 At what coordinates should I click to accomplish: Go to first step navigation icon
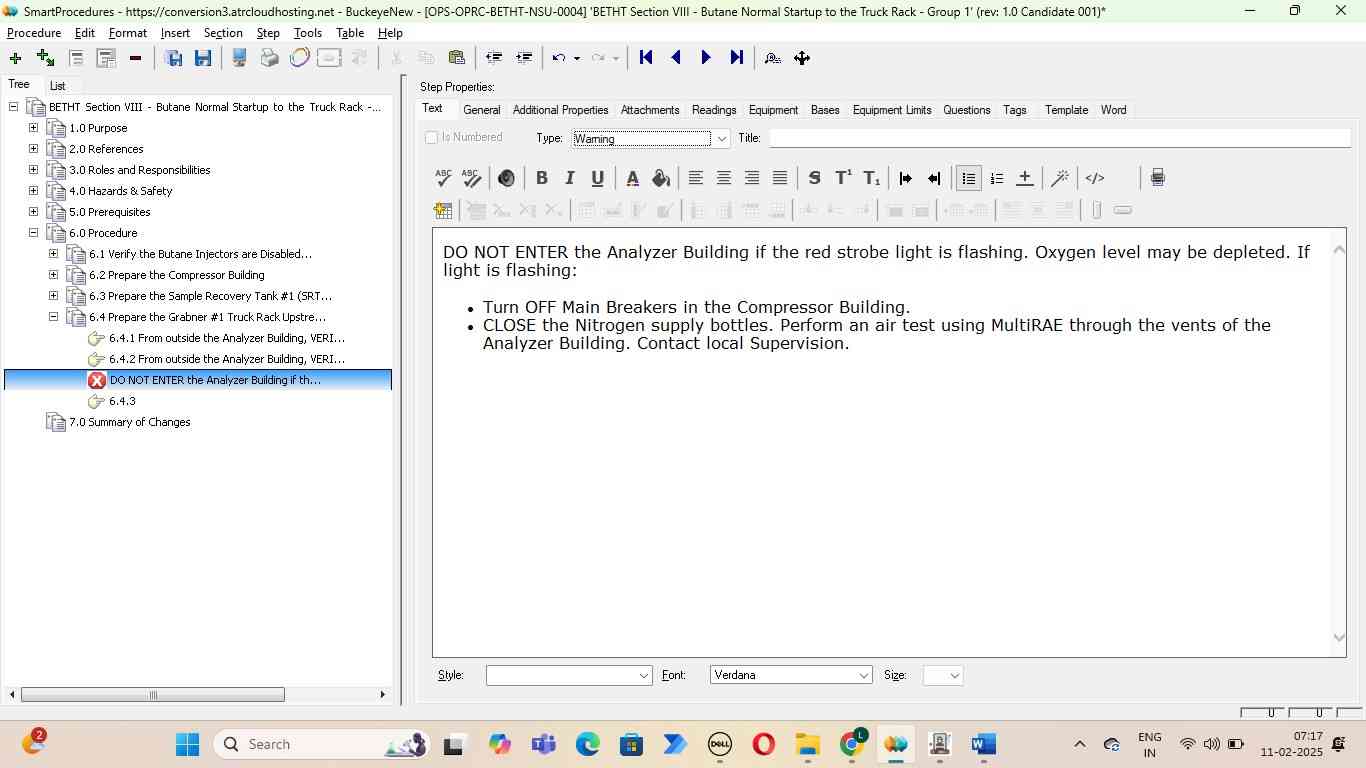pyautogui.click(x=646, y=58)
